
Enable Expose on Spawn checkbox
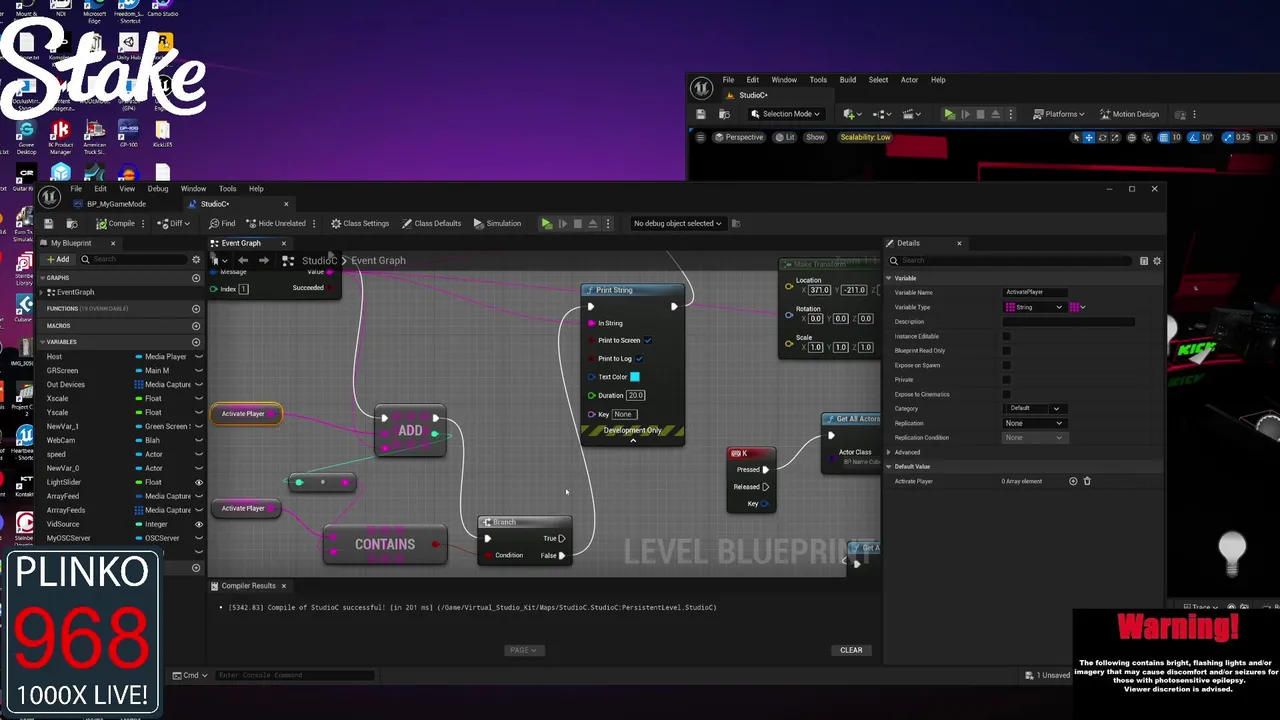(x=1006, y=365)
